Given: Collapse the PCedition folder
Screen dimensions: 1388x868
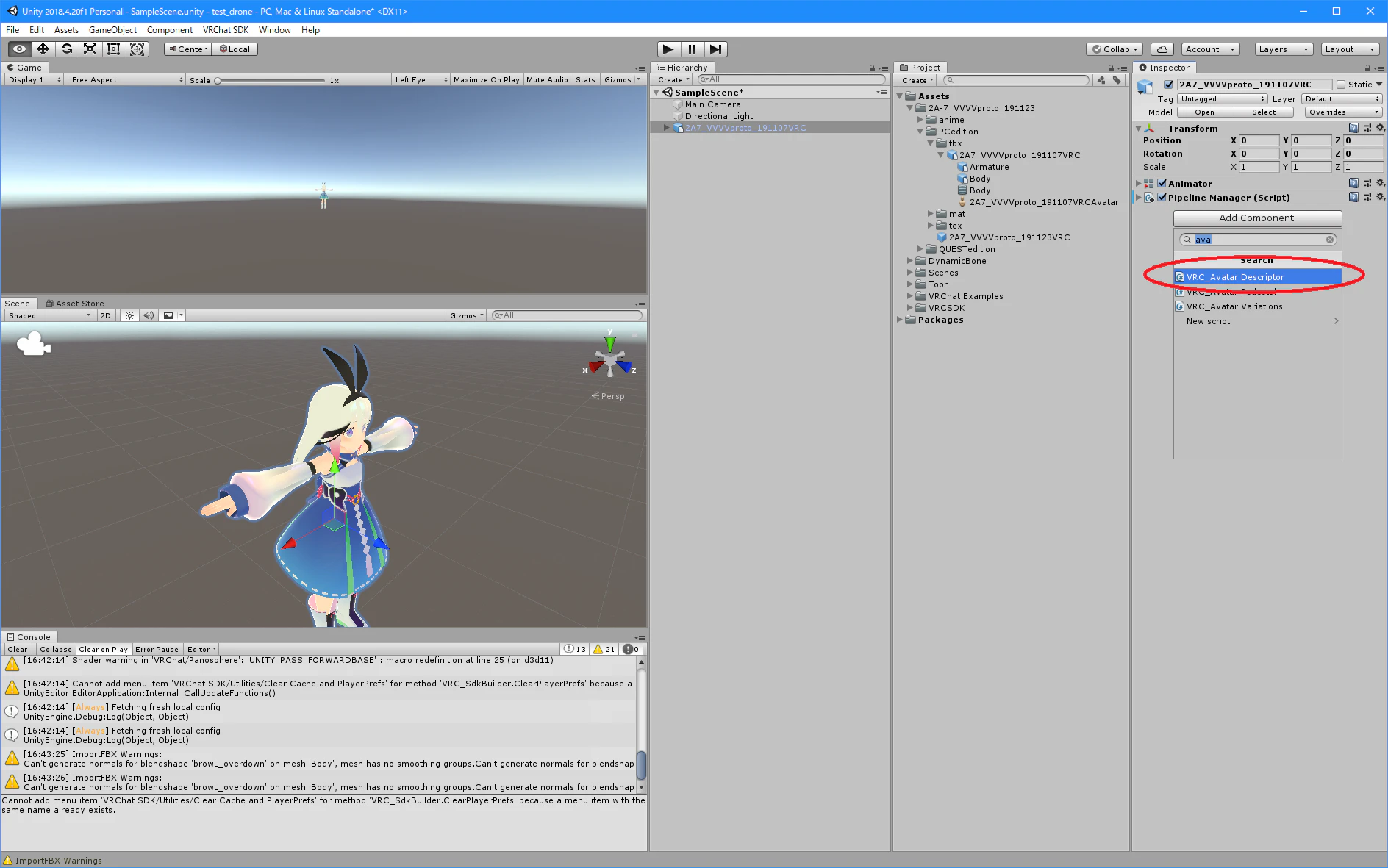Looking at the screenshot, I should coord(920,132).
